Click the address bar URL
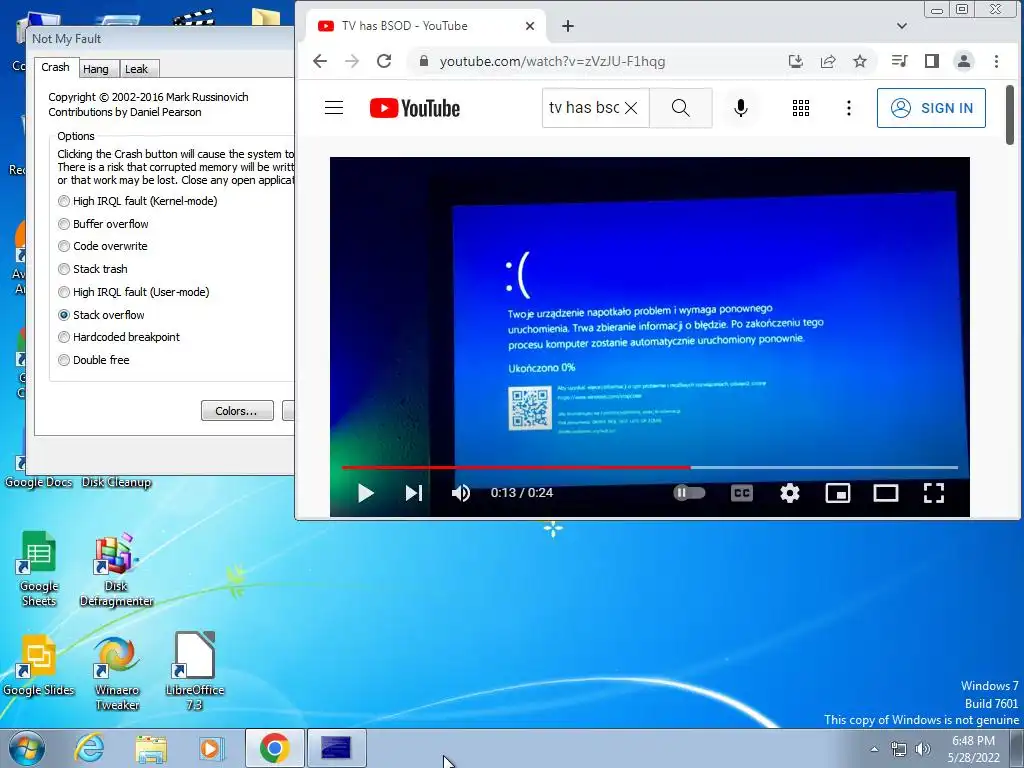This screenshot has width=1024, height=768. (x=552, y=61)
